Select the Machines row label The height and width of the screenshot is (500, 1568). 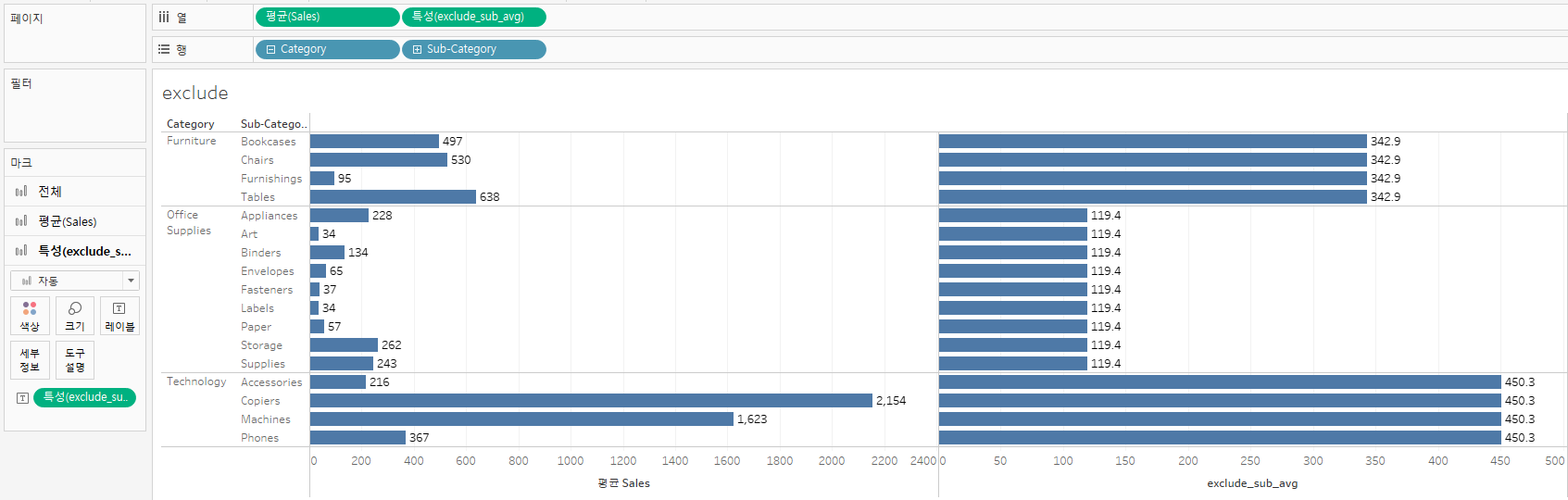click(266, 419)
